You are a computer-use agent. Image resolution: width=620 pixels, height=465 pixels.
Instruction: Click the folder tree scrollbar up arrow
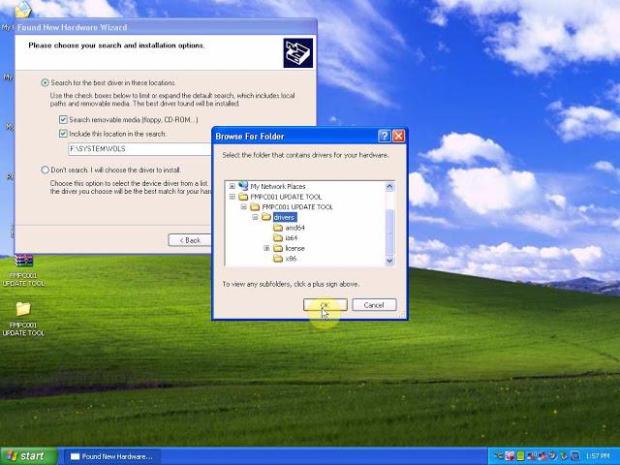(x=389, y=186)
